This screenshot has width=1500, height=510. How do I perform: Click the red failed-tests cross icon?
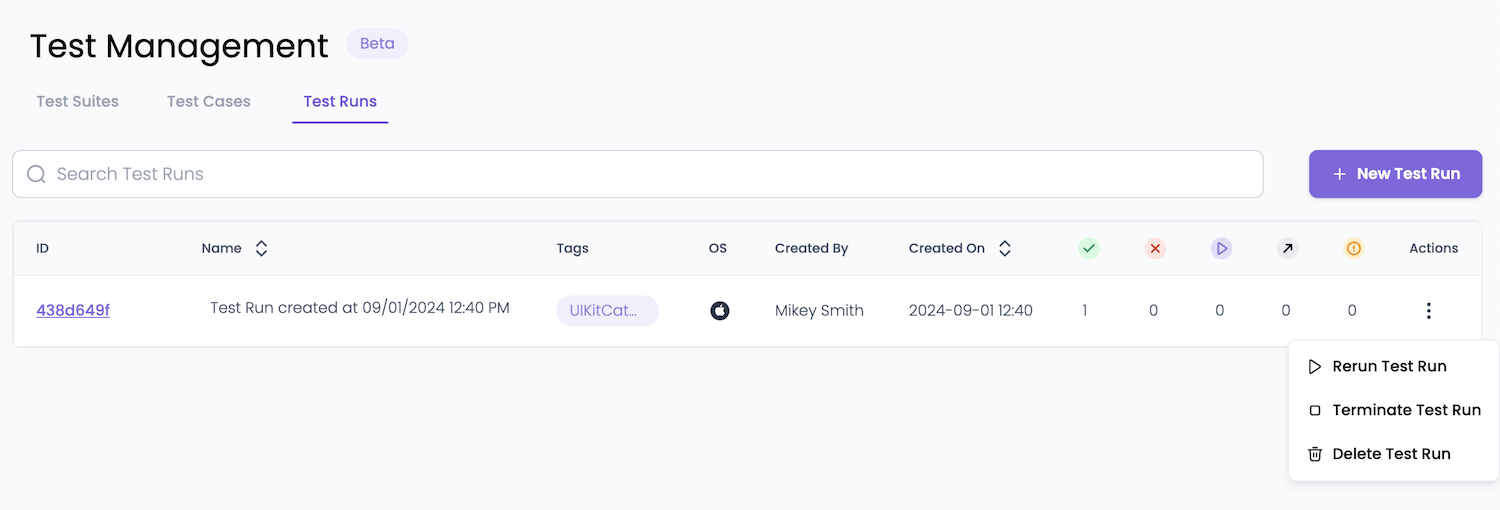point(1155,248)
